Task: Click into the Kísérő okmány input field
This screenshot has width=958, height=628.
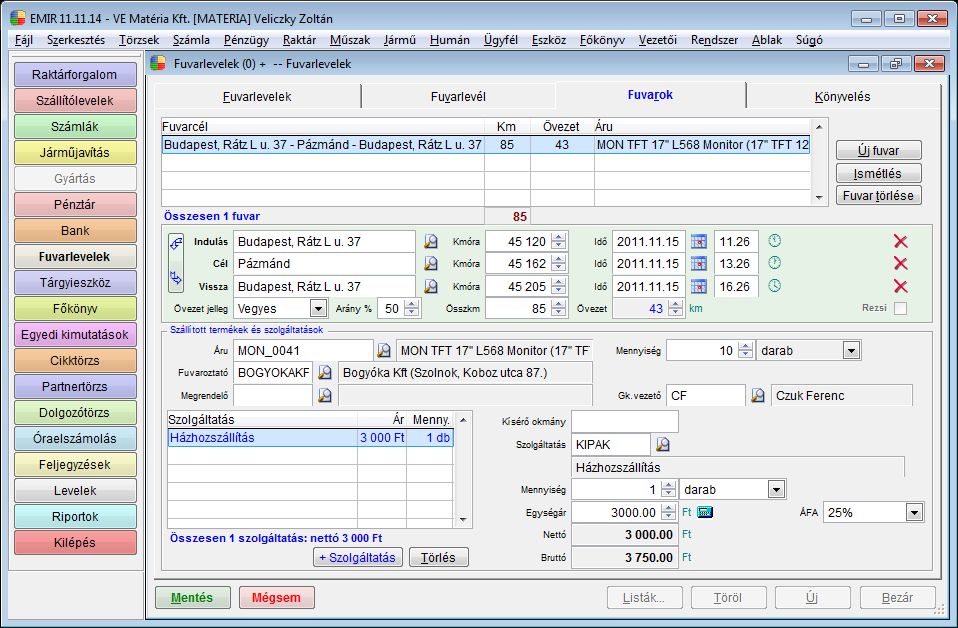Action: click(624, 422)
